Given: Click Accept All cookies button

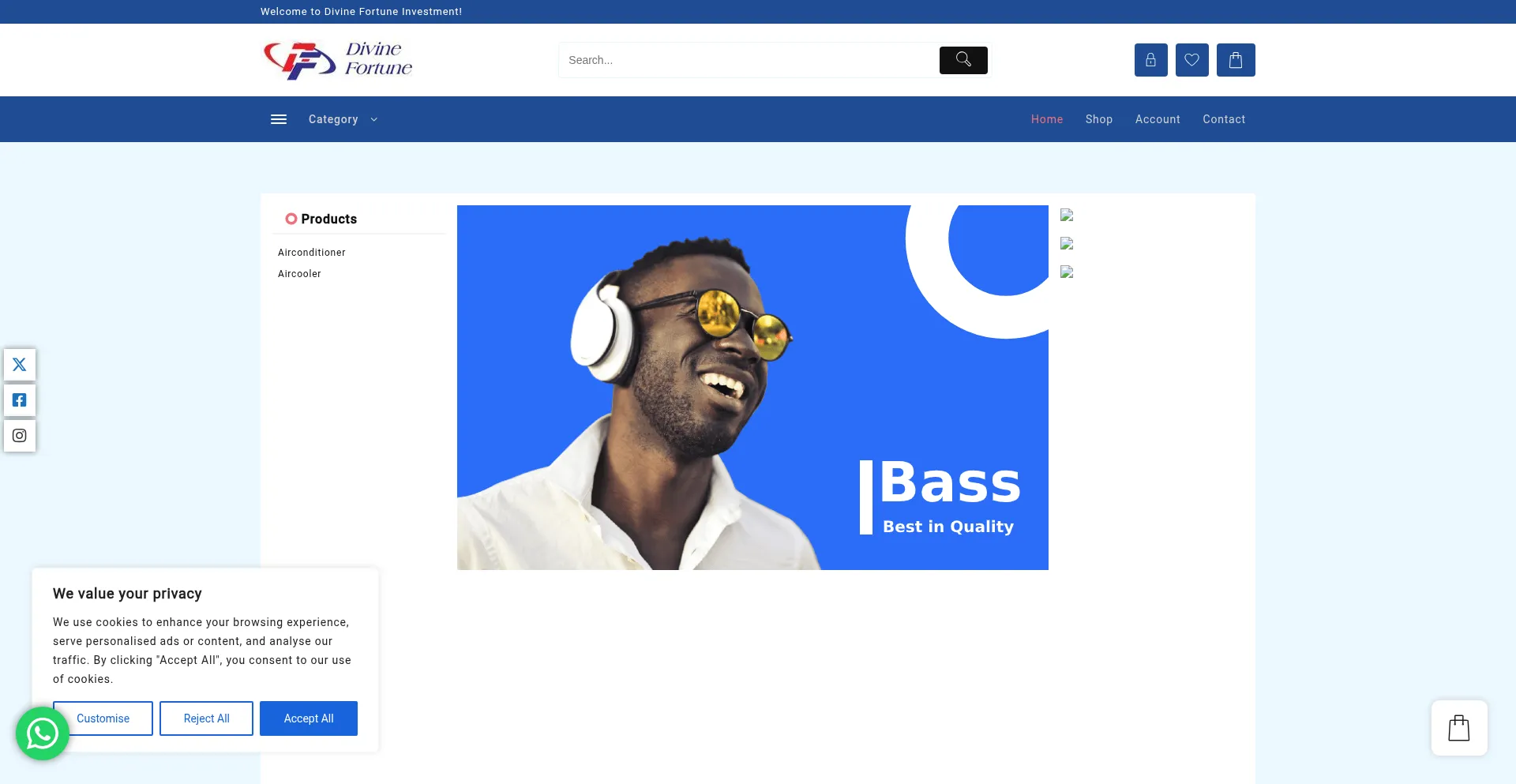Looking at the screenshot, I should (308, 718).
